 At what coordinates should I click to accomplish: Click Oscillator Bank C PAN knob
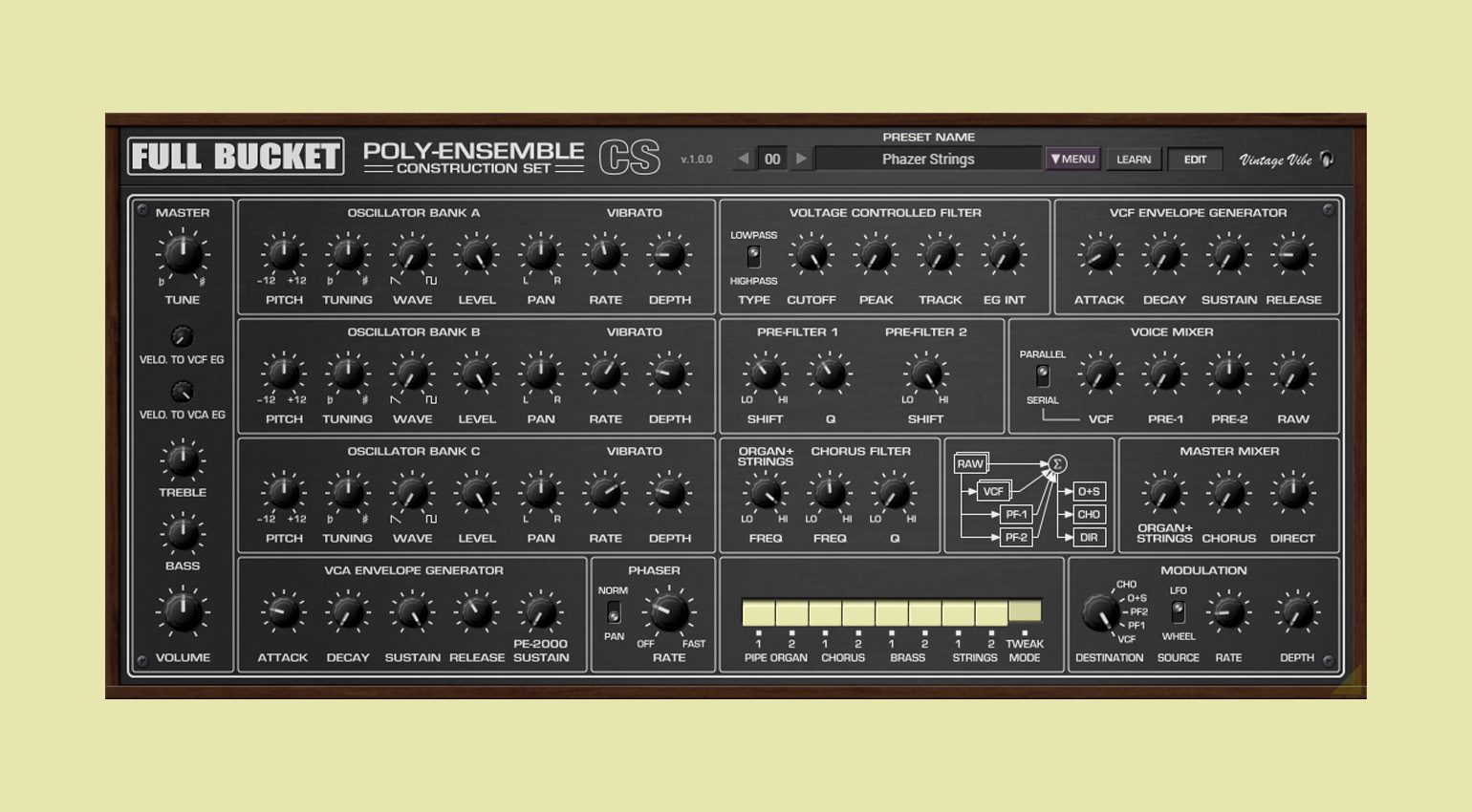click(x=540, y=493)
